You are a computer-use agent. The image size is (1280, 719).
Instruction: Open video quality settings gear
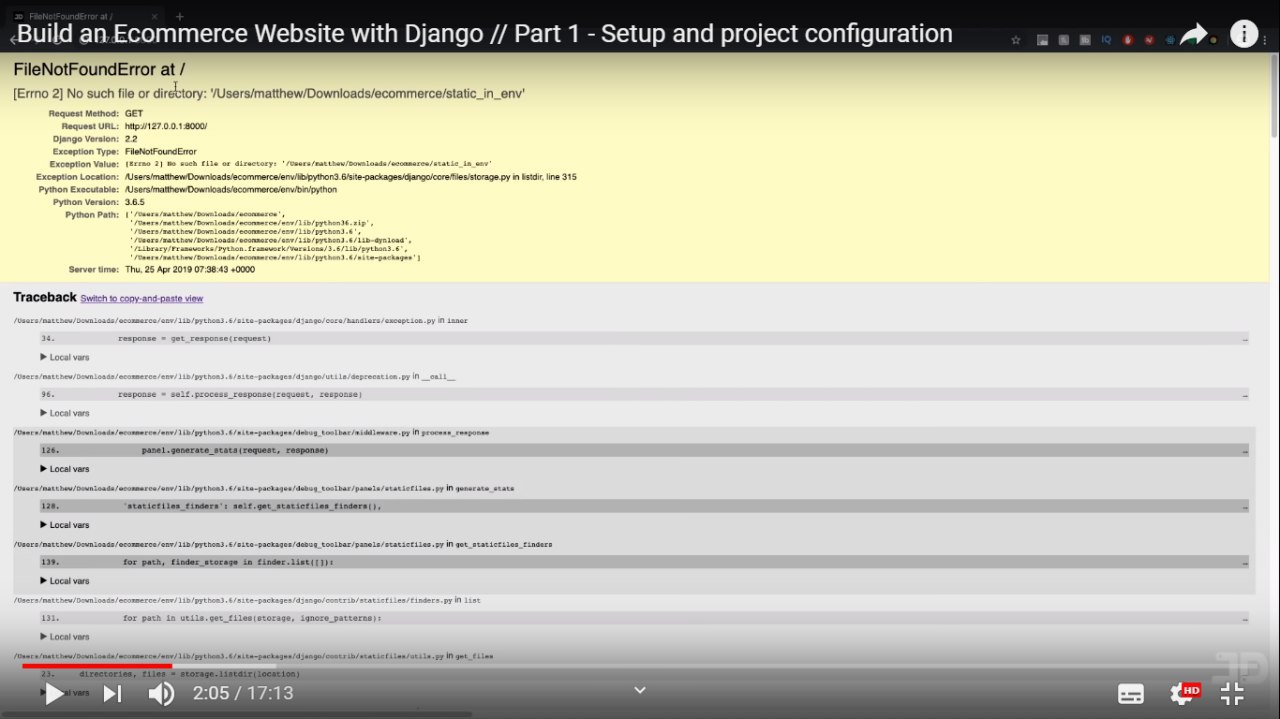1183,694
